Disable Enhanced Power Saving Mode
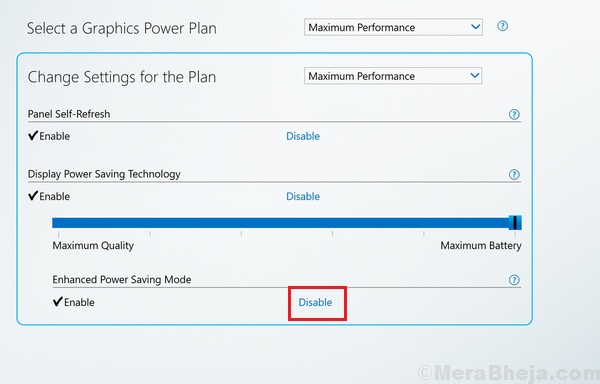Screen dimensions: 600x384 click(315, 303)
